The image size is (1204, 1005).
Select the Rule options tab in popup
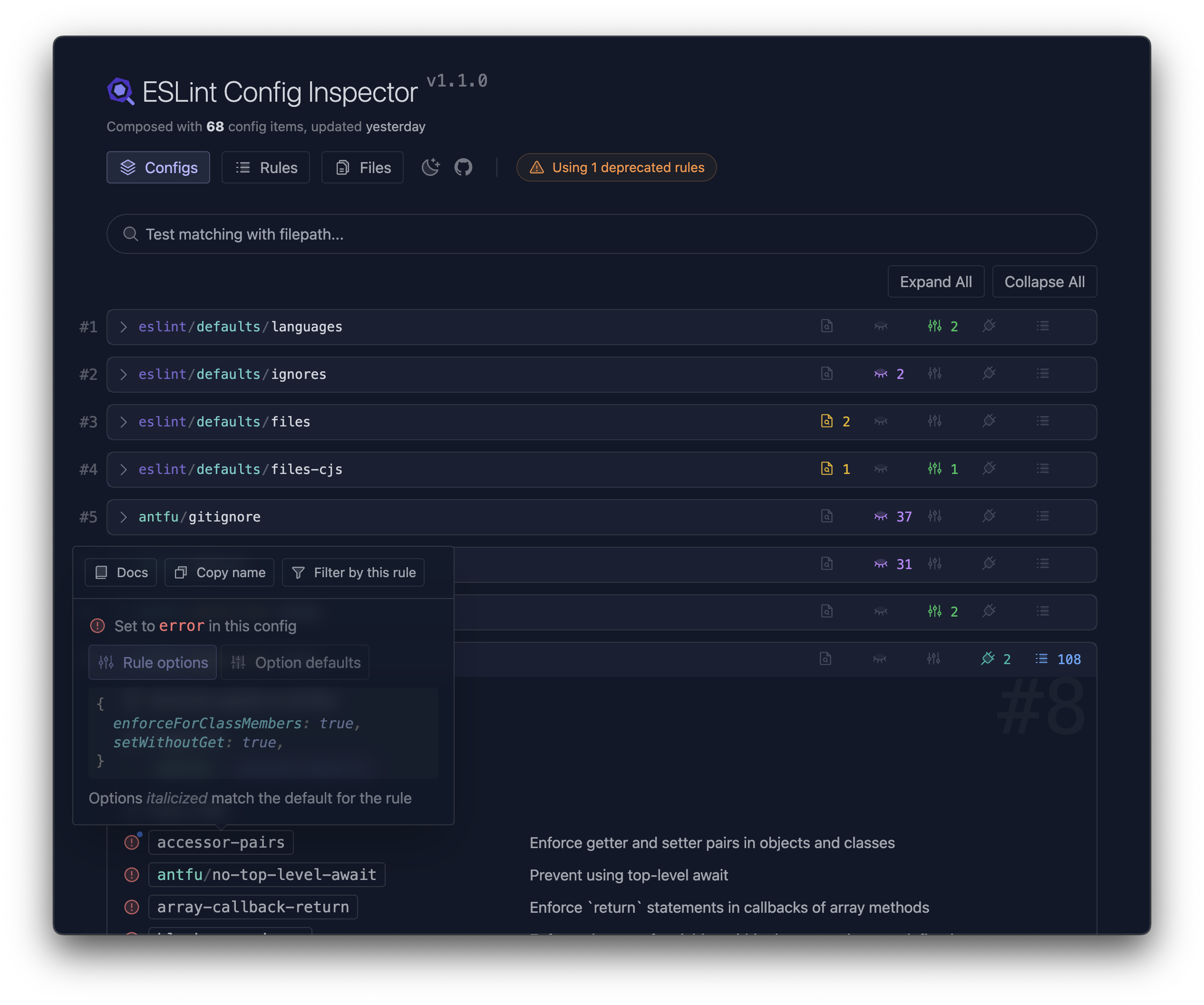[153, 663]
